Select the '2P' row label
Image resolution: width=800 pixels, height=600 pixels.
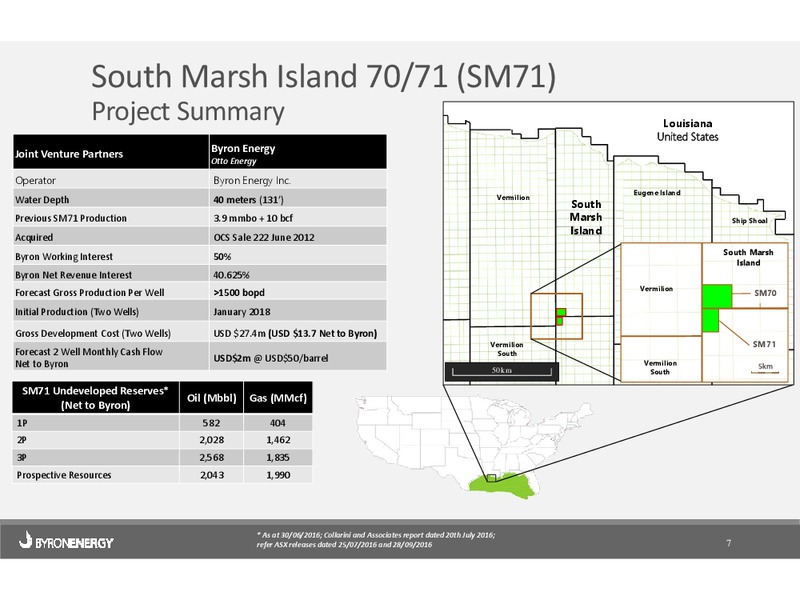click(22, 440)
